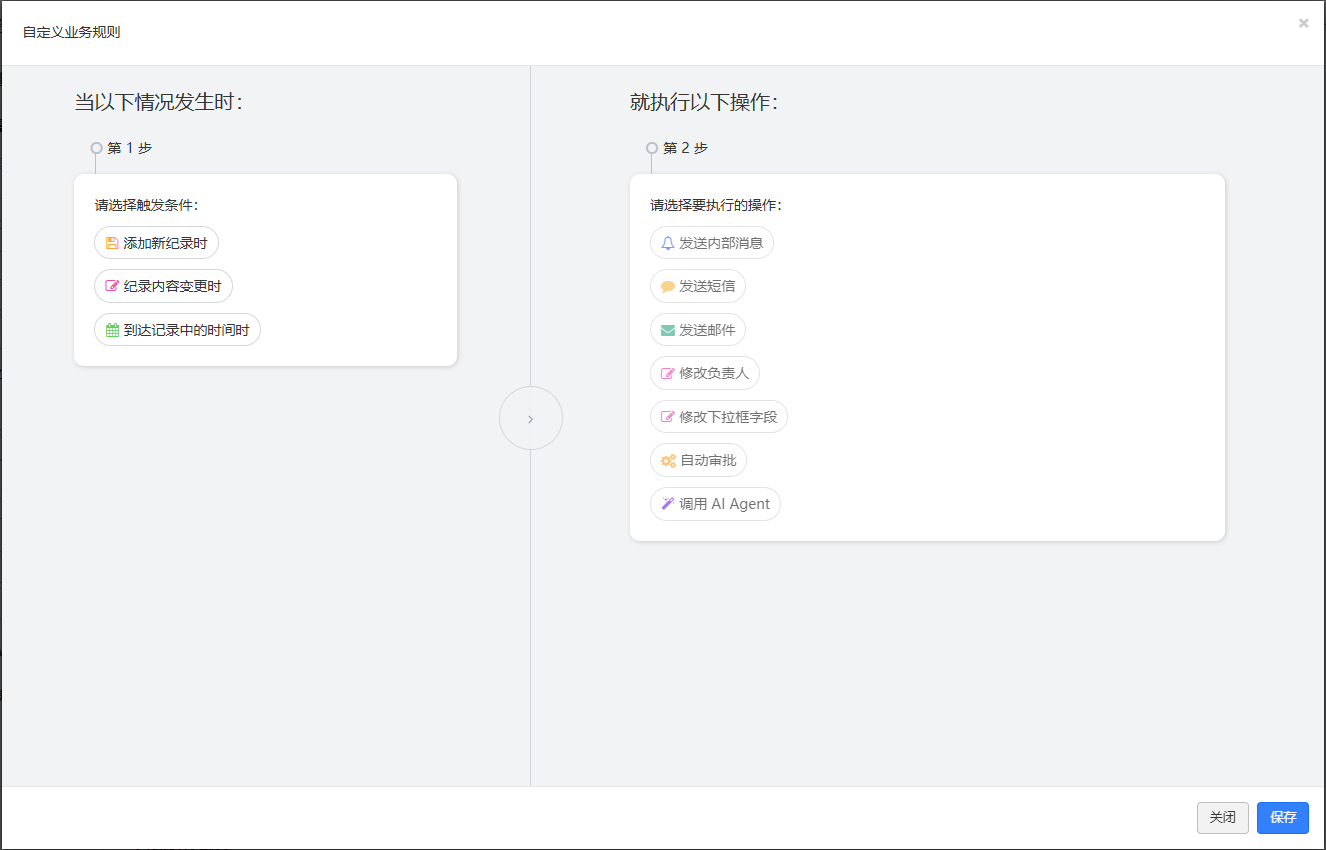Click the circular arrow between the two steps
This screenshot has height=850, width=1326.
click(531, 418)
